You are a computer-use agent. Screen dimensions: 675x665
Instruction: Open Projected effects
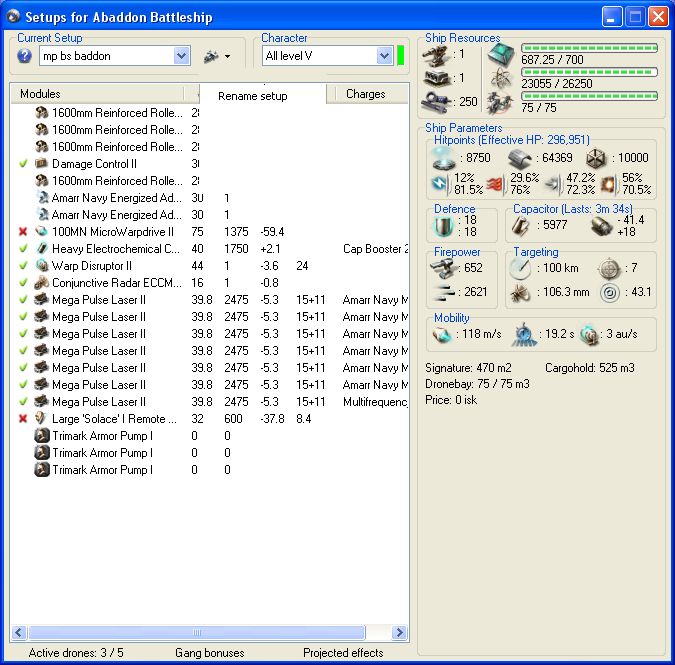(343, 653)
